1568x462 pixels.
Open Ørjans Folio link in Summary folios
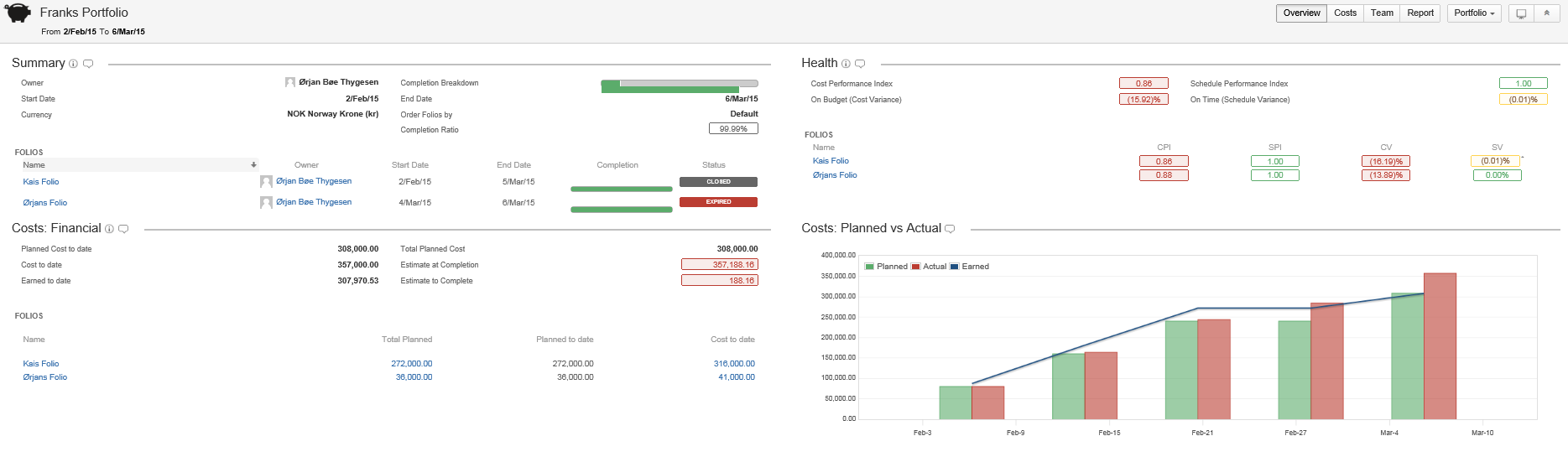[45, 203]
